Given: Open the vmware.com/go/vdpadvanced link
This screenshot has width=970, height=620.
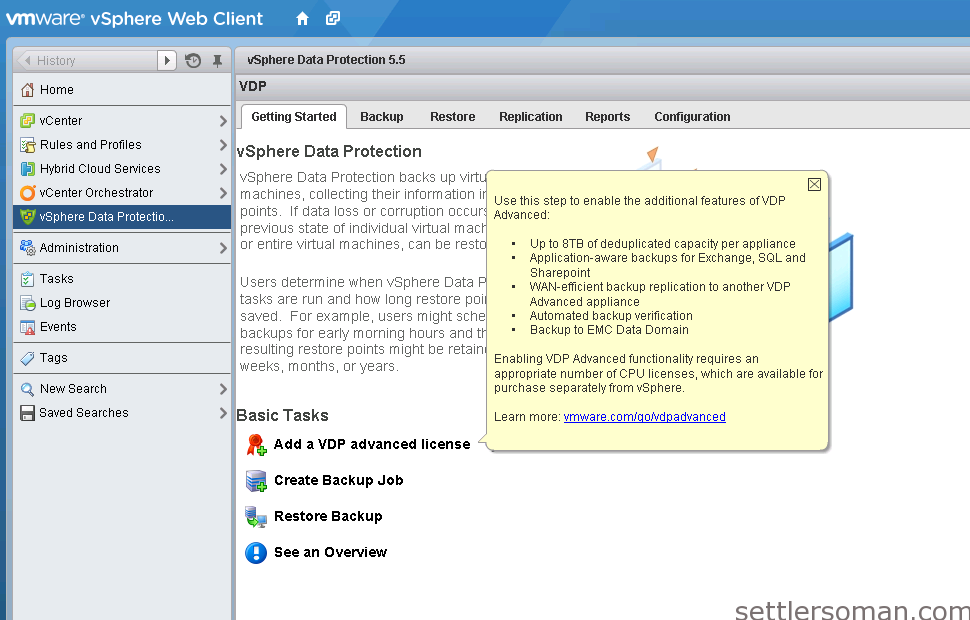Looking at the screenshot, I should (645, 417).
